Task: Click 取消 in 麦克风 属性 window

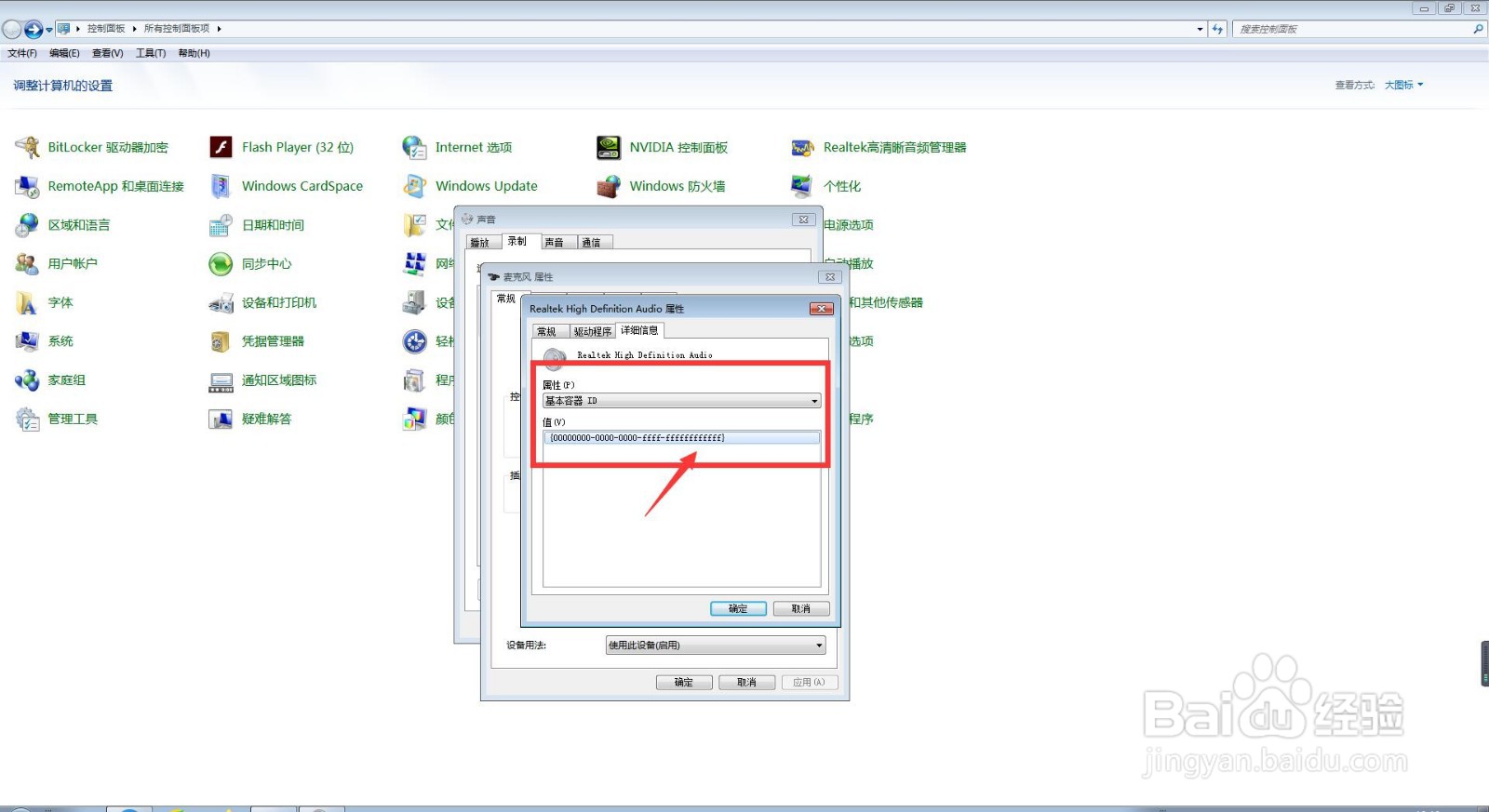Action: pyautogui.click(x=746, y=682)
